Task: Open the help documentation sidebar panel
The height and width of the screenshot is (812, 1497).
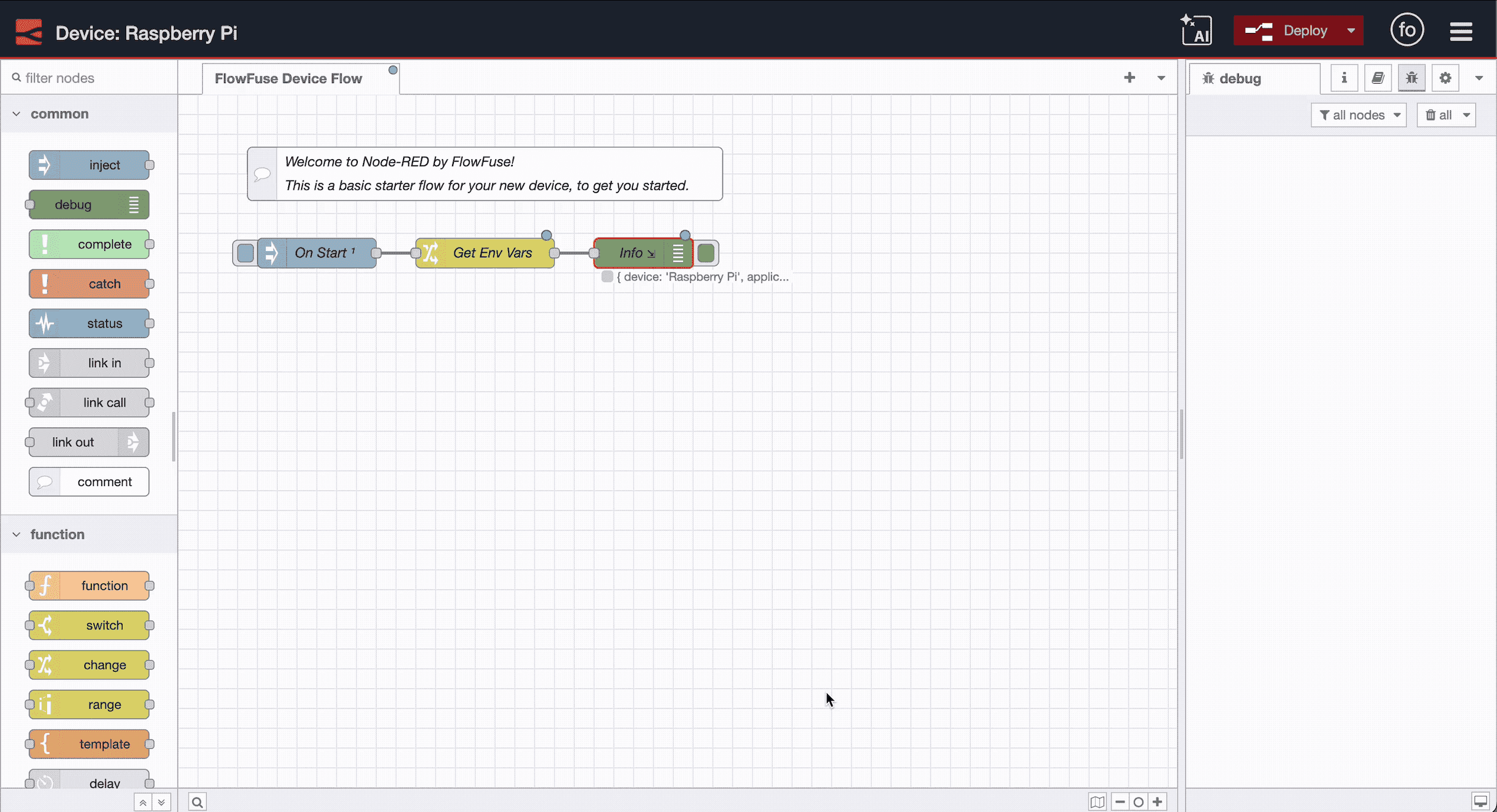Action: (x=1378, y=77)
